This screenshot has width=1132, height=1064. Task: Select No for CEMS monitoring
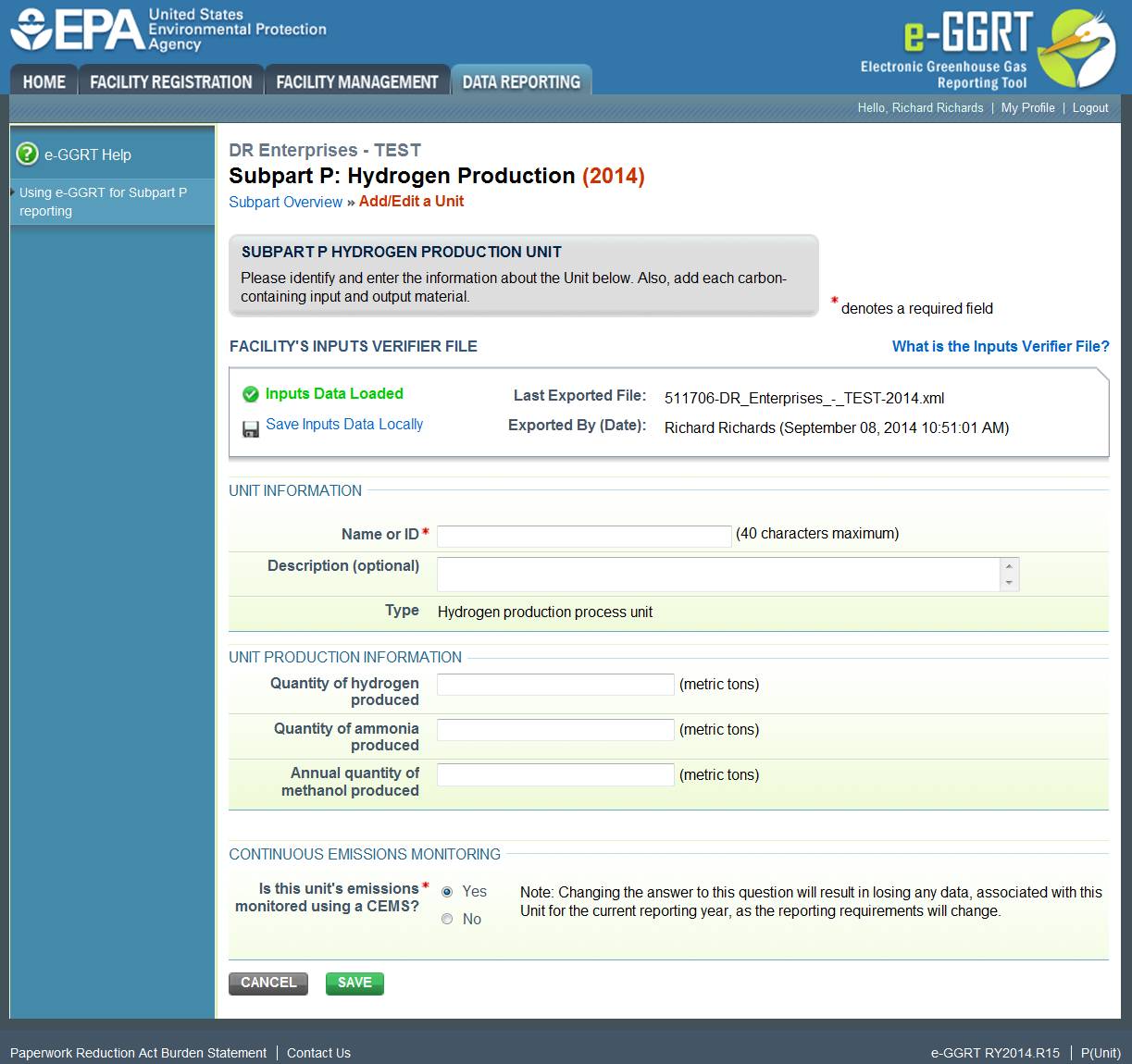tap(447, 919)
